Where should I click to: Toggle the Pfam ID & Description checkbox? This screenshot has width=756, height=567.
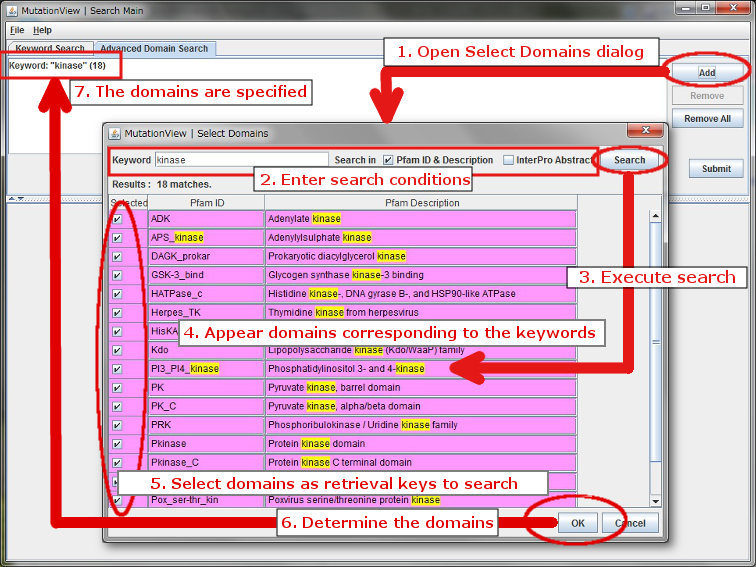coord(388,160)
